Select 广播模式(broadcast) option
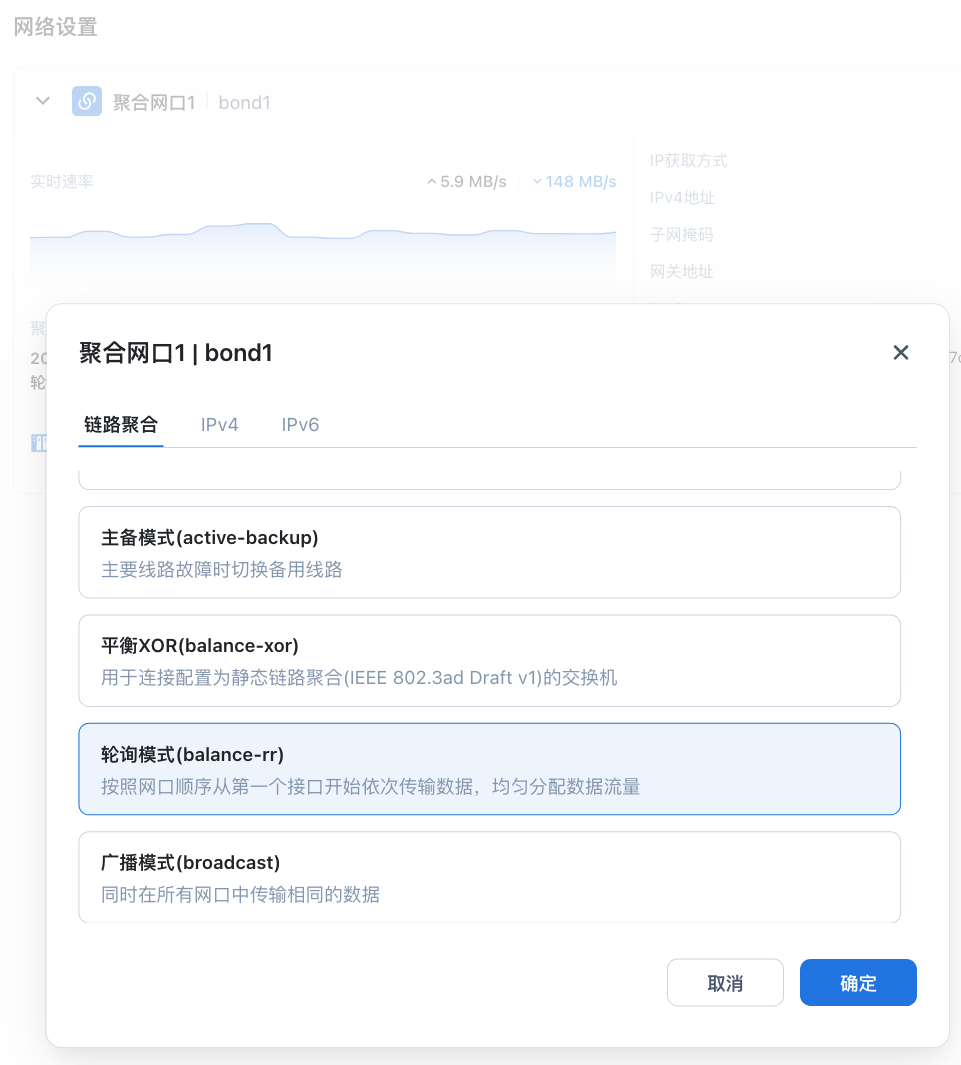 click(x=490, y=877)
